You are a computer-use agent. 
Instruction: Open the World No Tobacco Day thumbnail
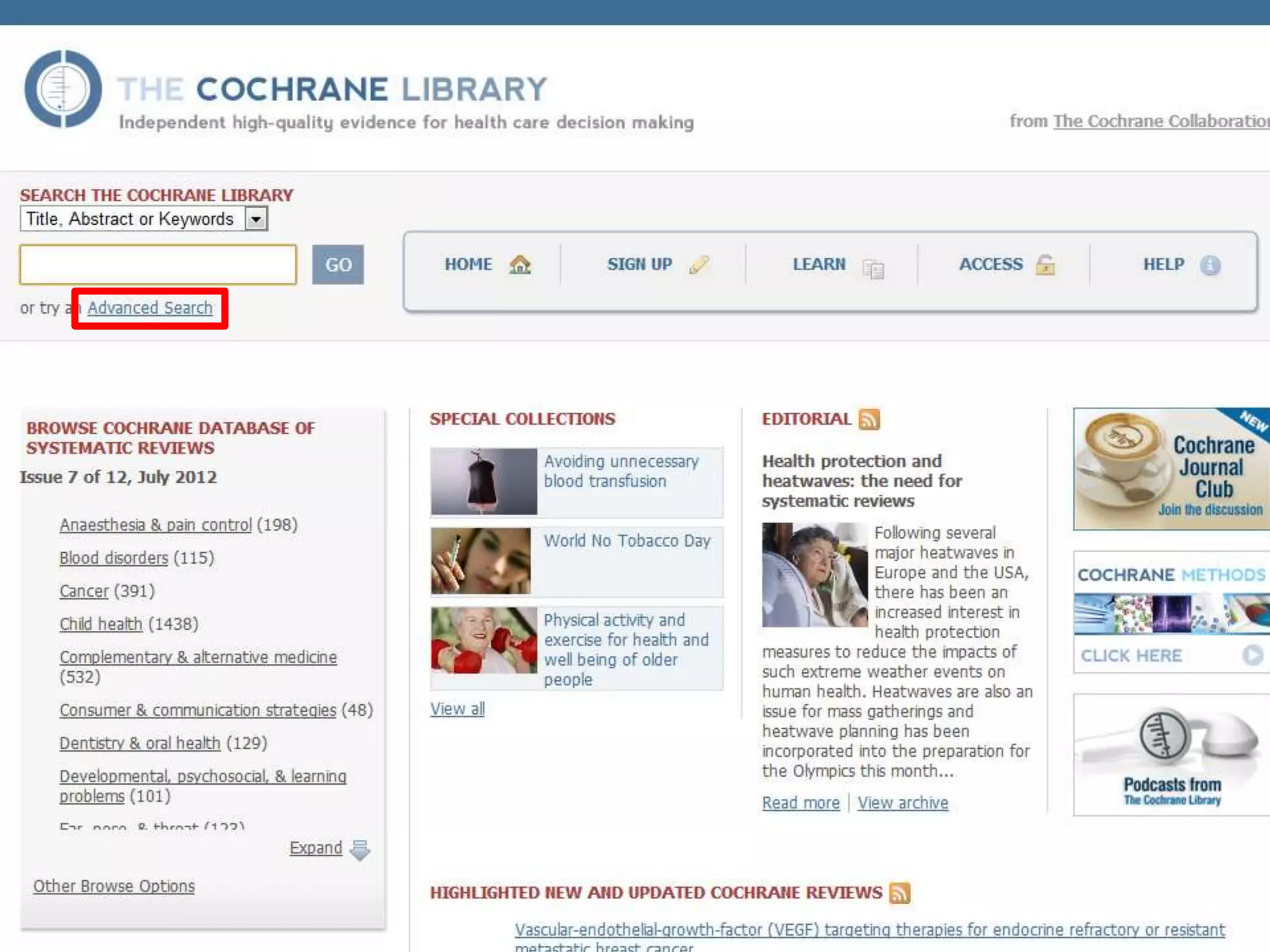tap(481, 561)
